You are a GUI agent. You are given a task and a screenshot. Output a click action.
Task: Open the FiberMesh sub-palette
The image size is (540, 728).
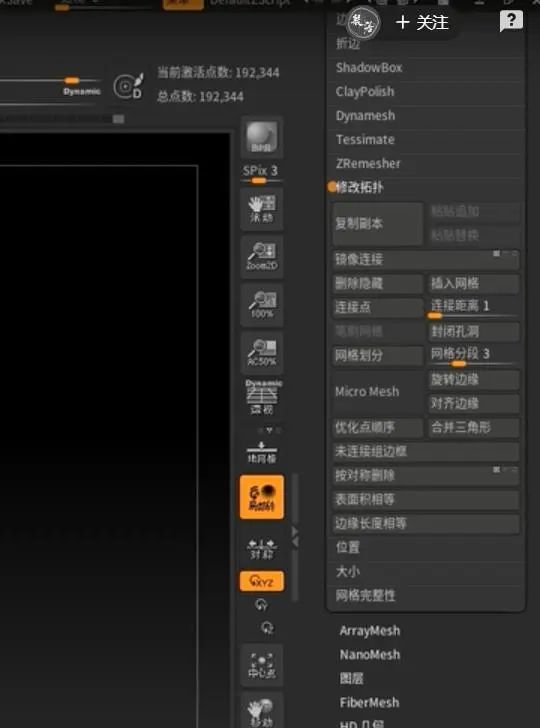(x=370, y=703)
